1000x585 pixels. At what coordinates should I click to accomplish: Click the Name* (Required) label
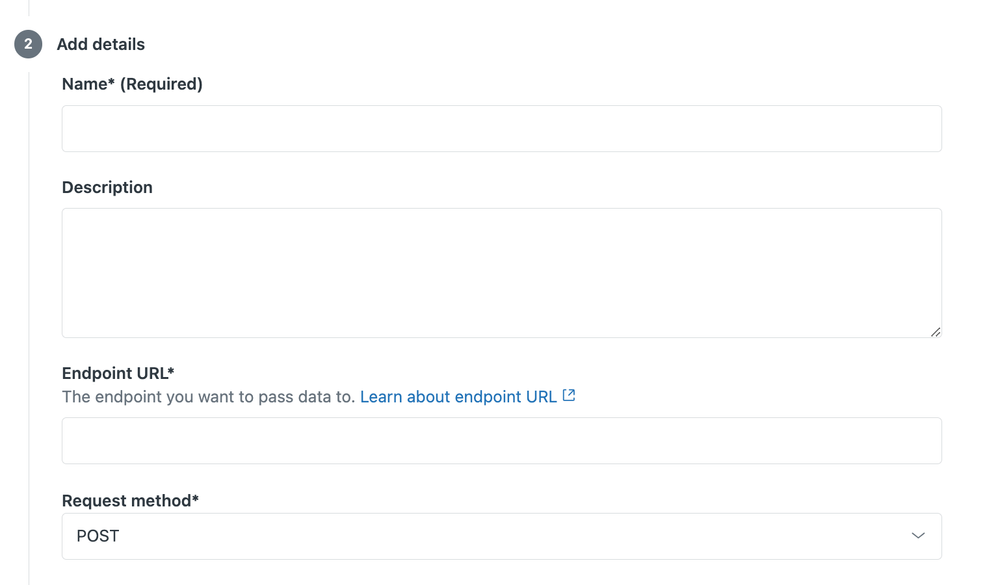[131, 84]
